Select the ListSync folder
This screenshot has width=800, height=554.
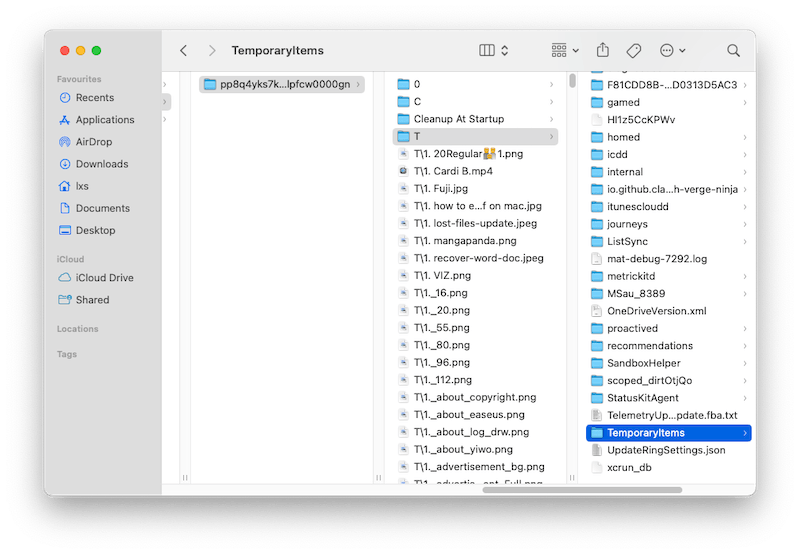point(669,241)
